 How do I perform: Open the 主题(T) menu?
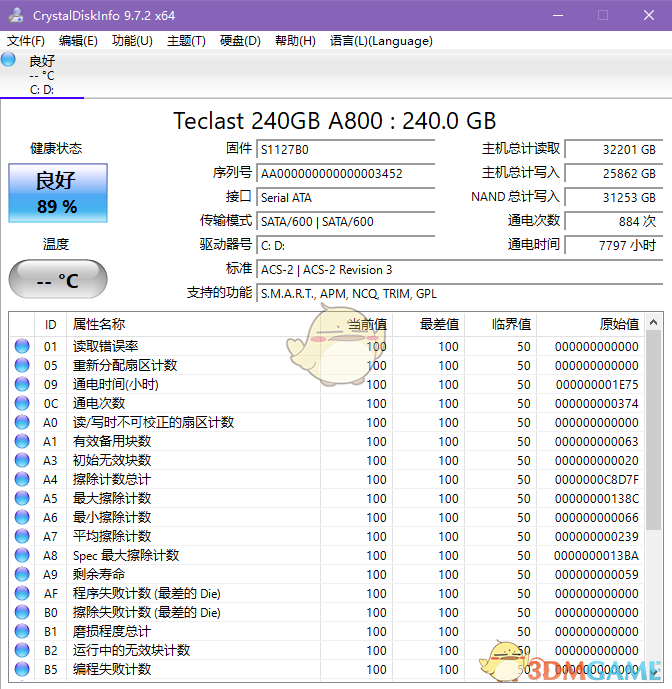[x=186, y=41]
